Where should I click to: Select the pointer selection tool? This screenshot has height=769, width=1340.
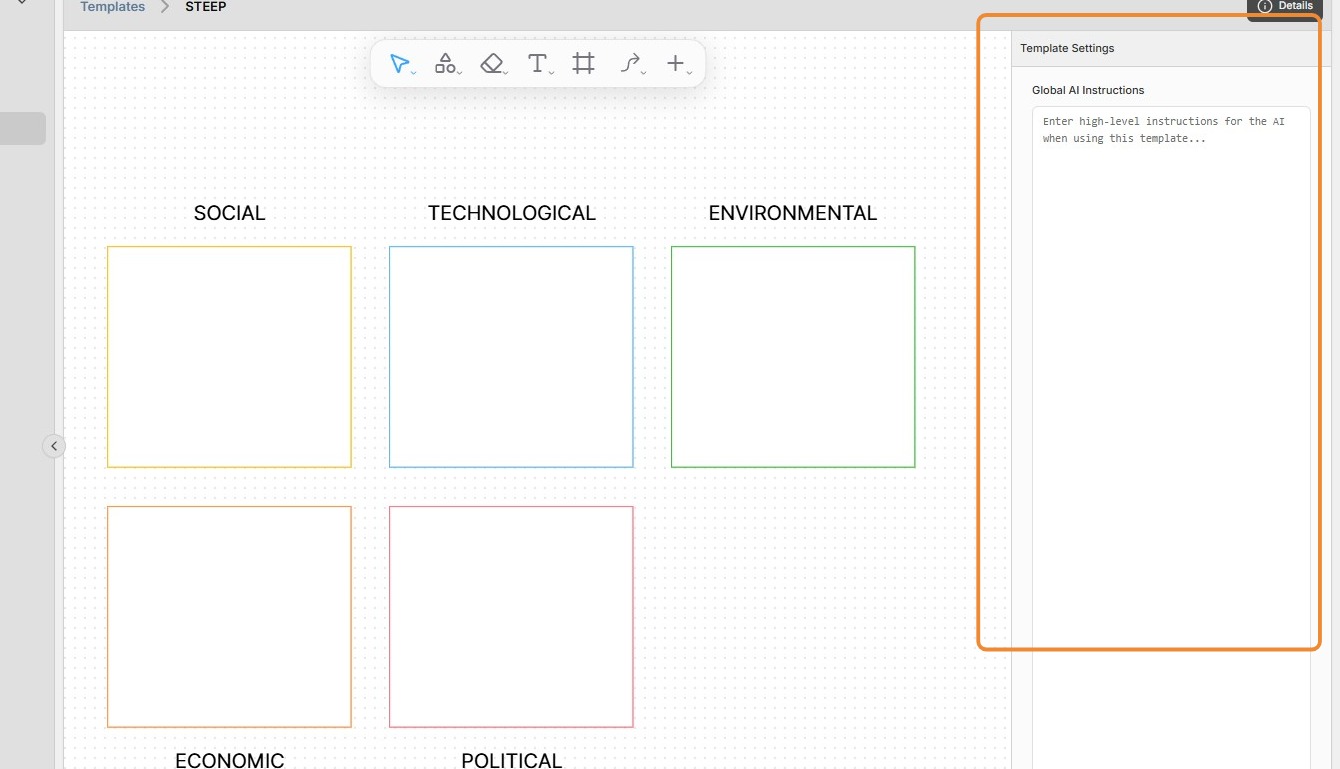[x=400, y=64]
